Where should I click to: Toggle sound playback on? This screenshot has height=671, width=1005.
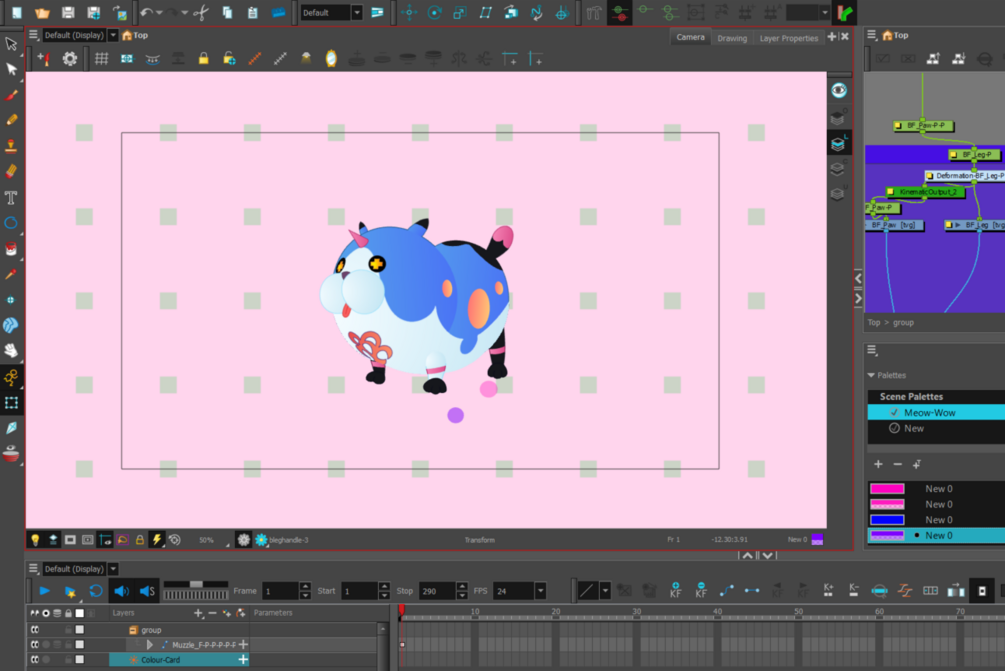119,591
